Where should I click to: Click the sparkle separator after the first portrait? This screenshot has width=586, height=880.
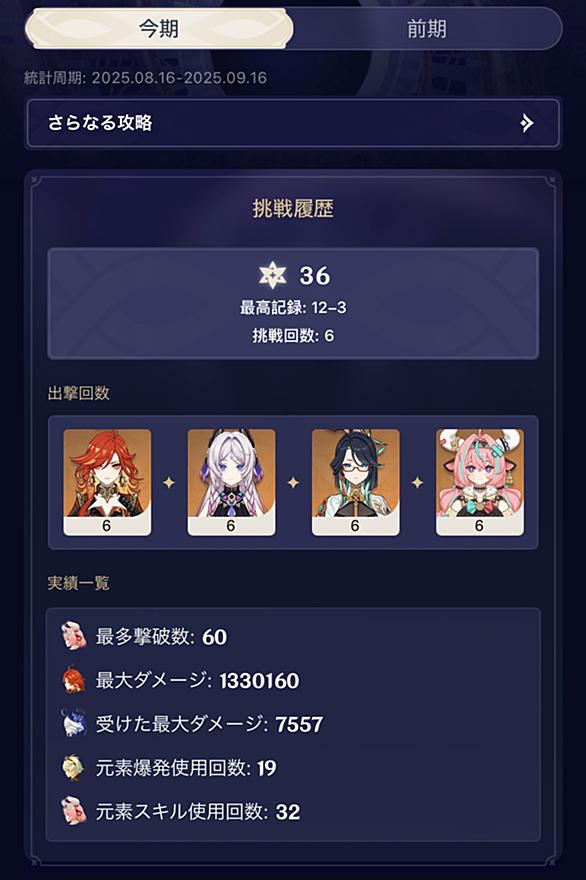tap(169, 482)
